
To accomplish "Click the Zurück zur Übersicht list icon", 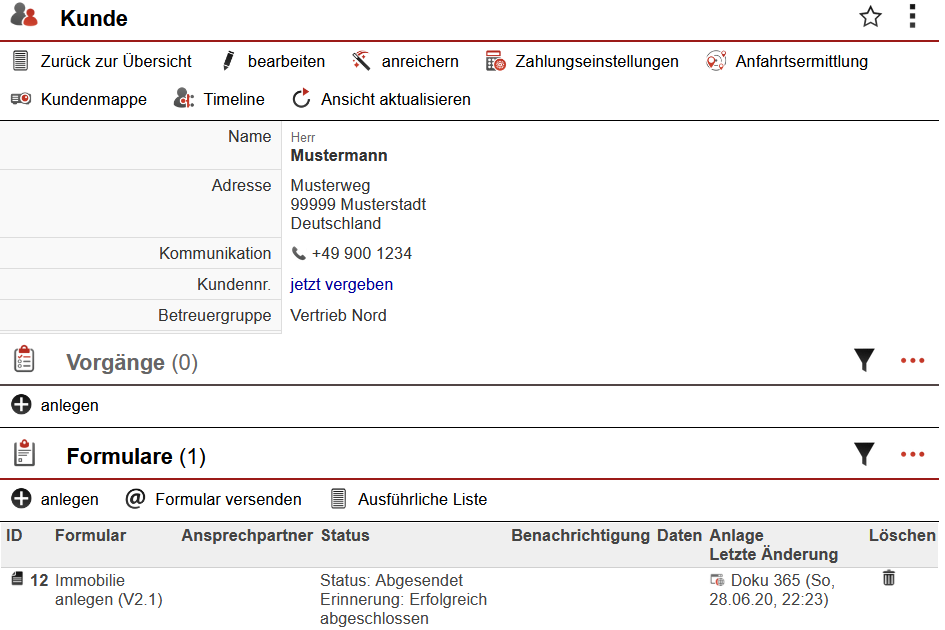I will pyautogui.click(x=20, y=61).
